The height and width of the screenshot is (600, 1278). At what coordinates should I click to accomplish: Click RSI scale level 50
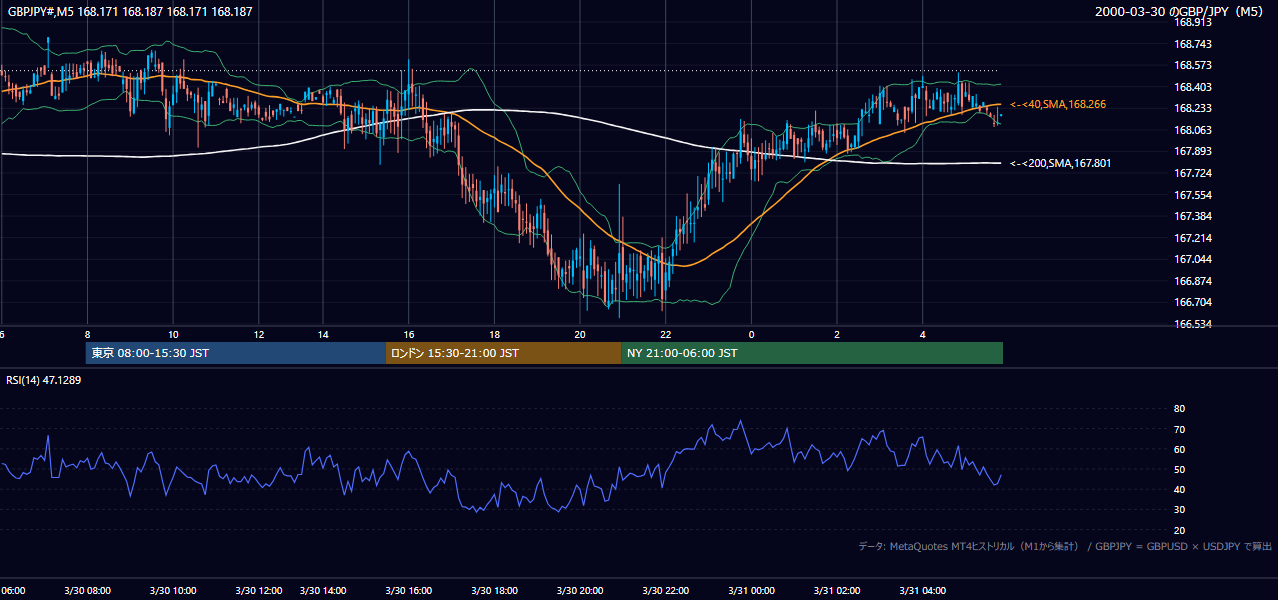[1180, 469]
